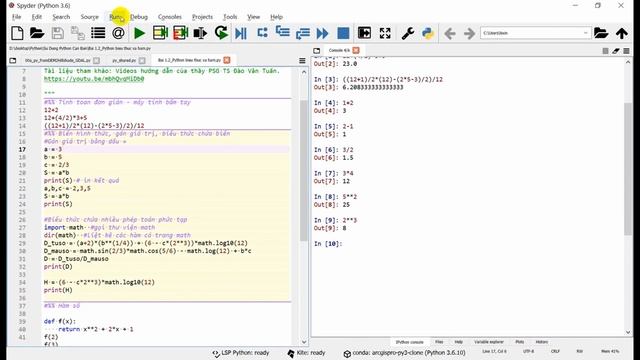
Task: Click the @ symbol finder icon
Action: point(118,33)
